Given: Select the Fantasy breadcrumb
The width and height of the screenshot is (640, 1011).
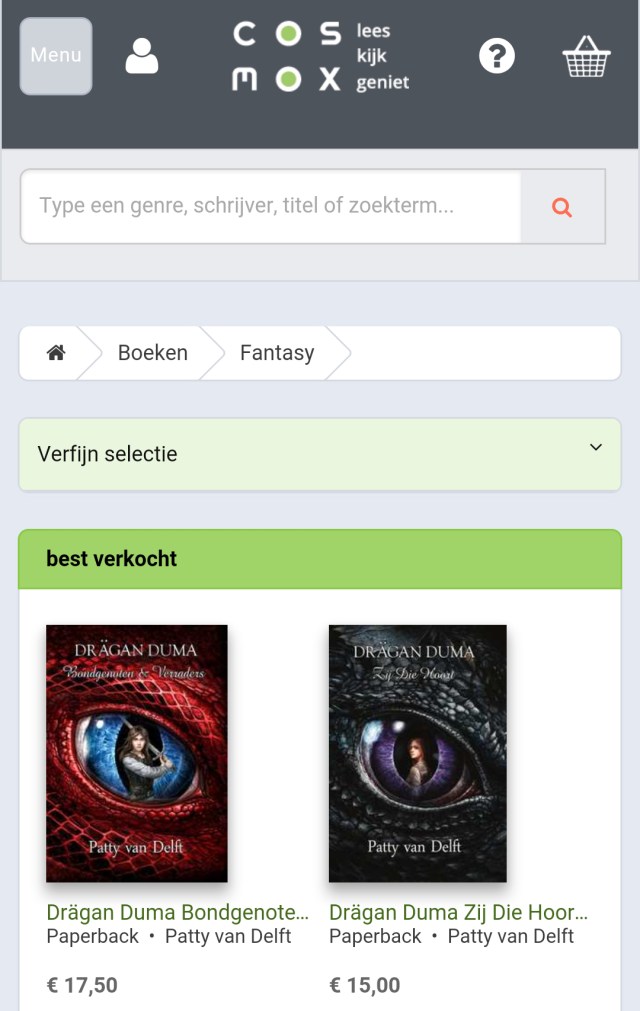Looking at the screenshot, I should 277,353.
